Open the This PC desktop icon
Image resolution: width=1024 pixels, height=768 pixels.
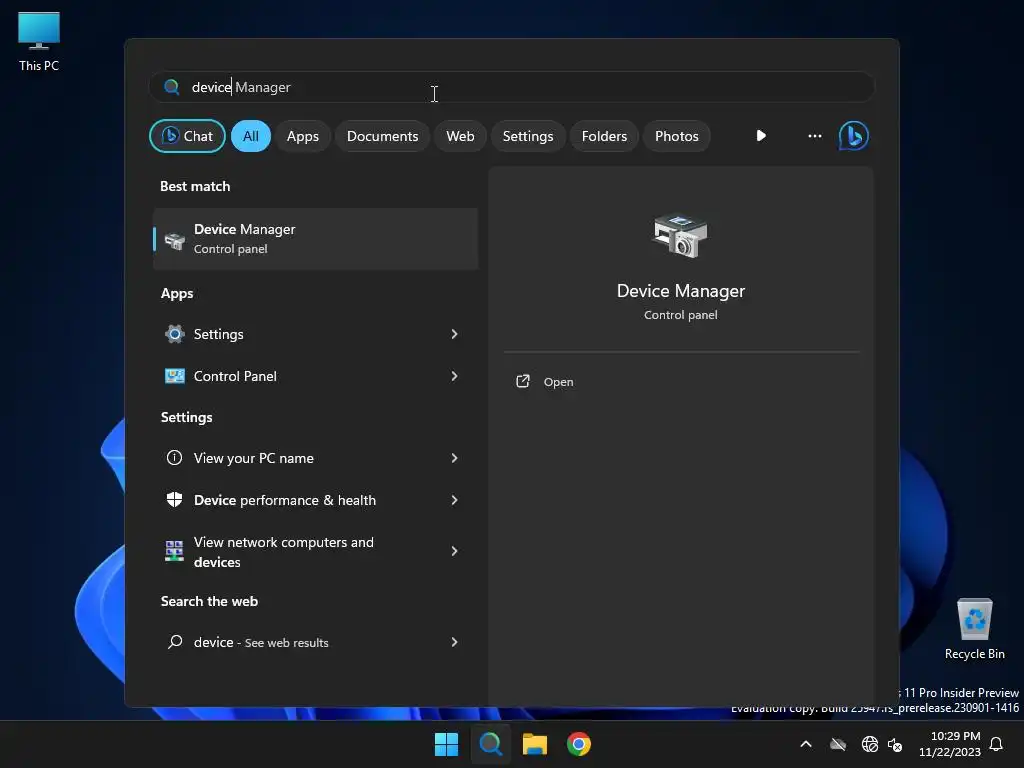[39, 42]
